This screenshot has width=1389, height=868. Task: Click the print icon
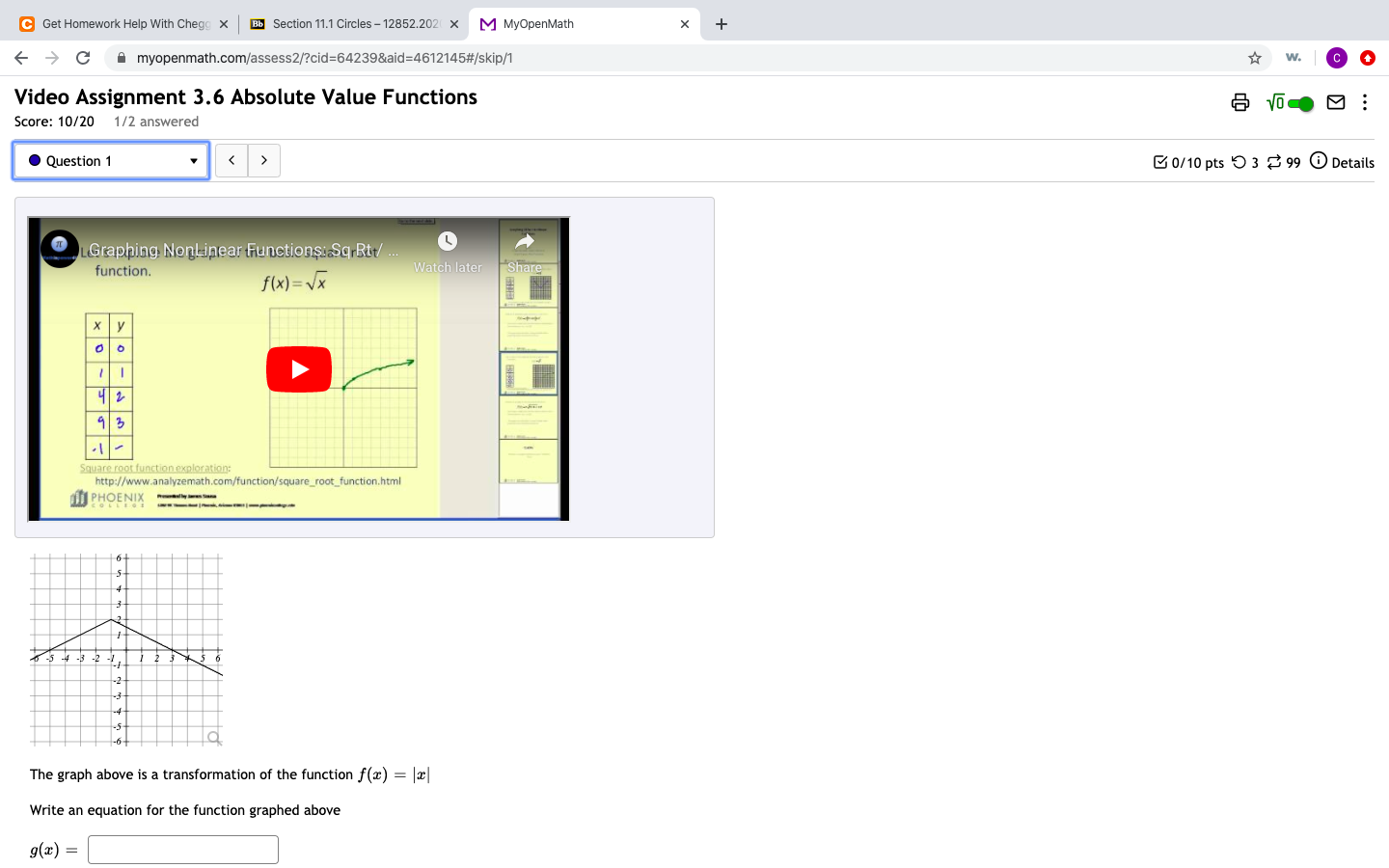tap(1240, 102)
